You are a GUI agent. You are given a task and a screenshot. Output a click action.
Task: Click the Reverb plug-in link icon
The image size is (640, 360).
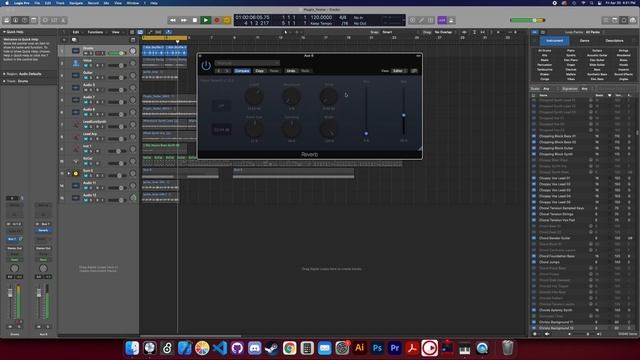click(x=415, y=71)
